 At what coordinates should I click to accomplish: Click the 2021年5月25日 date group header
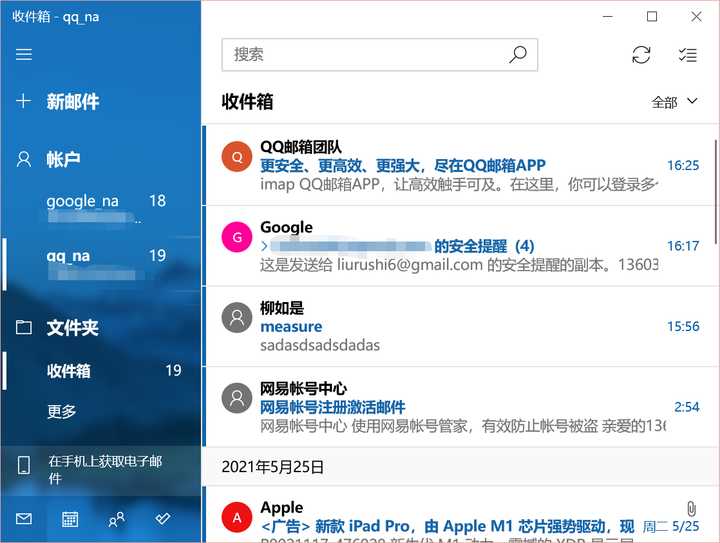pos(459,467)
